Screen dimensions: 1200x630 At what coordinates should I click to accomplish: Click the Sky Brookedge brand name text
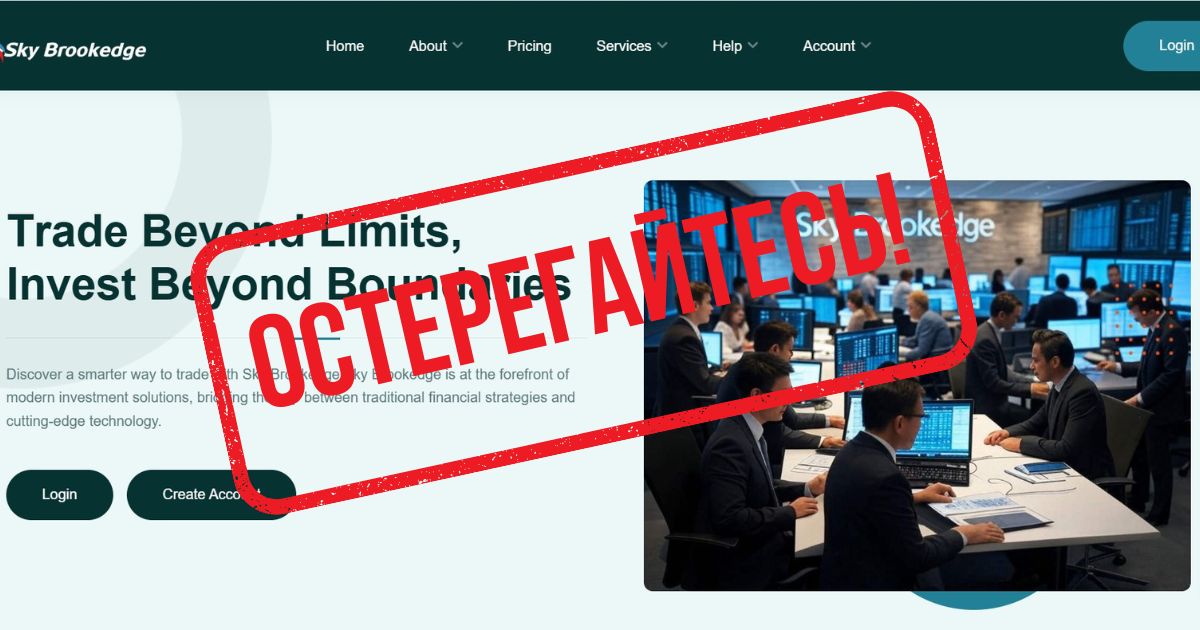click(x=77, y=50)
